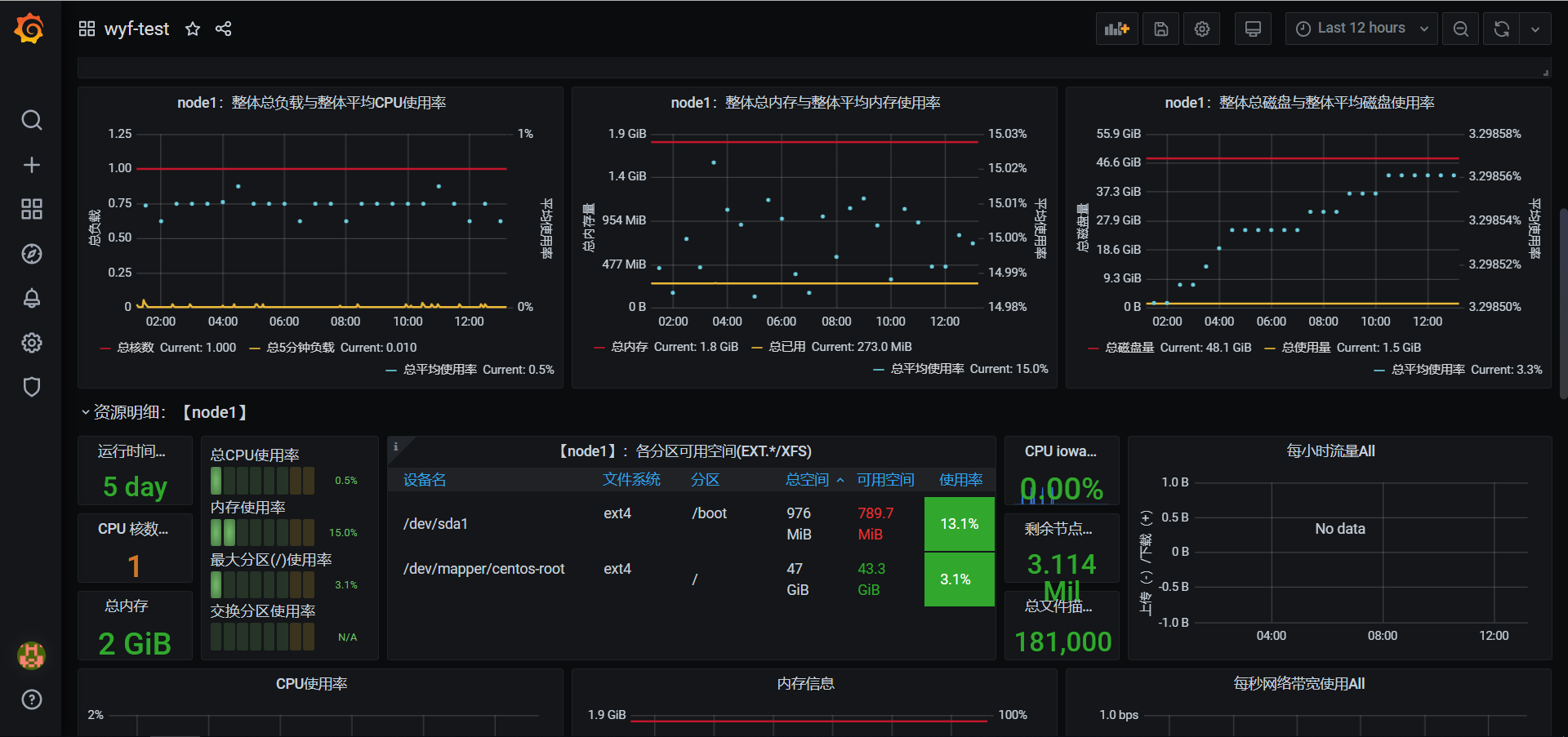Open 内存信息 panel title menu
The height and width of the screenshot is (737, 1568).
[x=806, y=684]
